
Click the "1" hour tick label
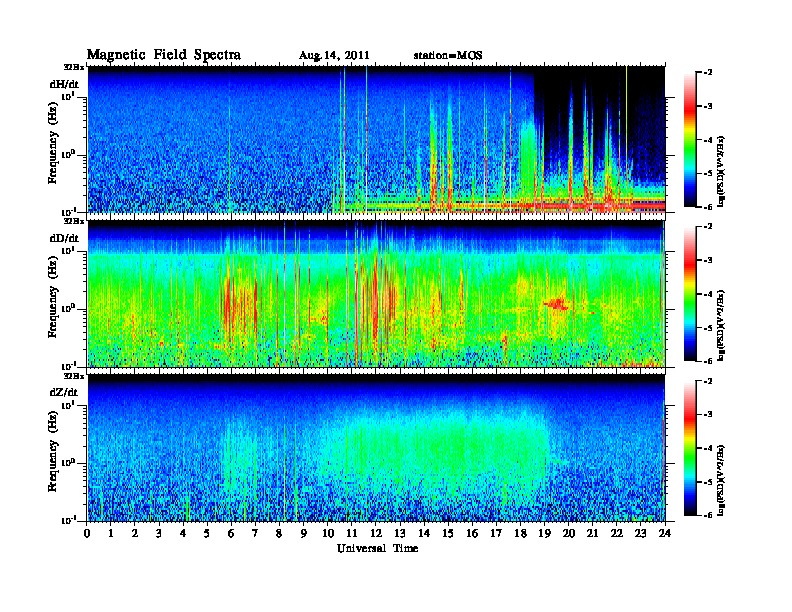pyautogui.click(x=111, y=534)
